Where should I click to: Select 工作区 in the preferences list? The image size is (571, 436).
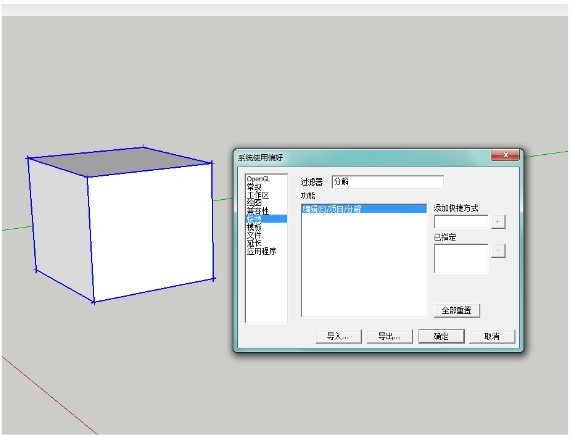tap(258, 195)
